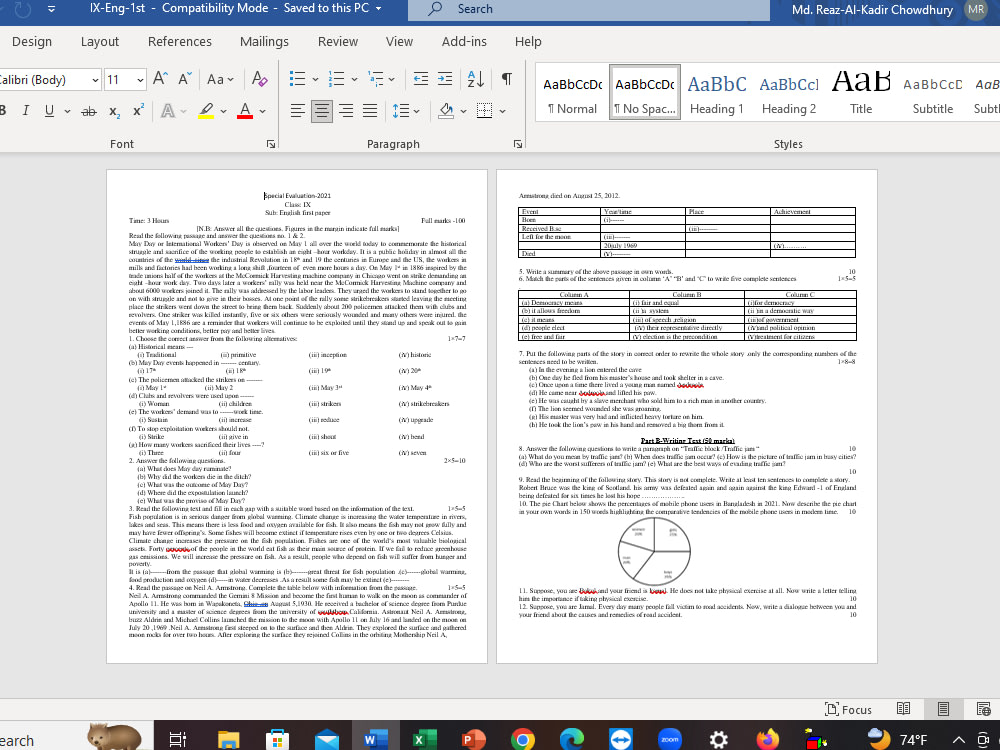Open Google Chrome from taskbar
The image size is (1000, 750).
click(x=523, y=740)
